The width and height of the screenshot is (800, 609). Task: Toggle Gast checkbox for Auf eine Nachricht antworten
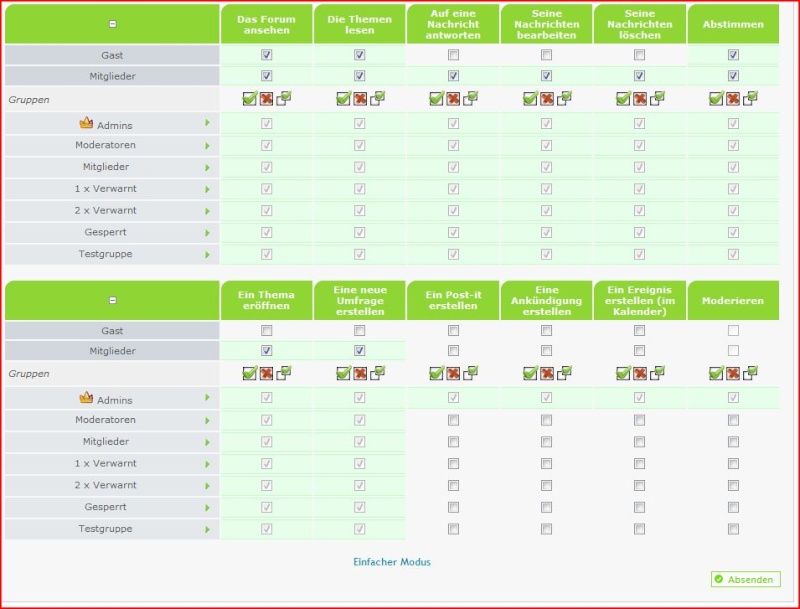453,55
